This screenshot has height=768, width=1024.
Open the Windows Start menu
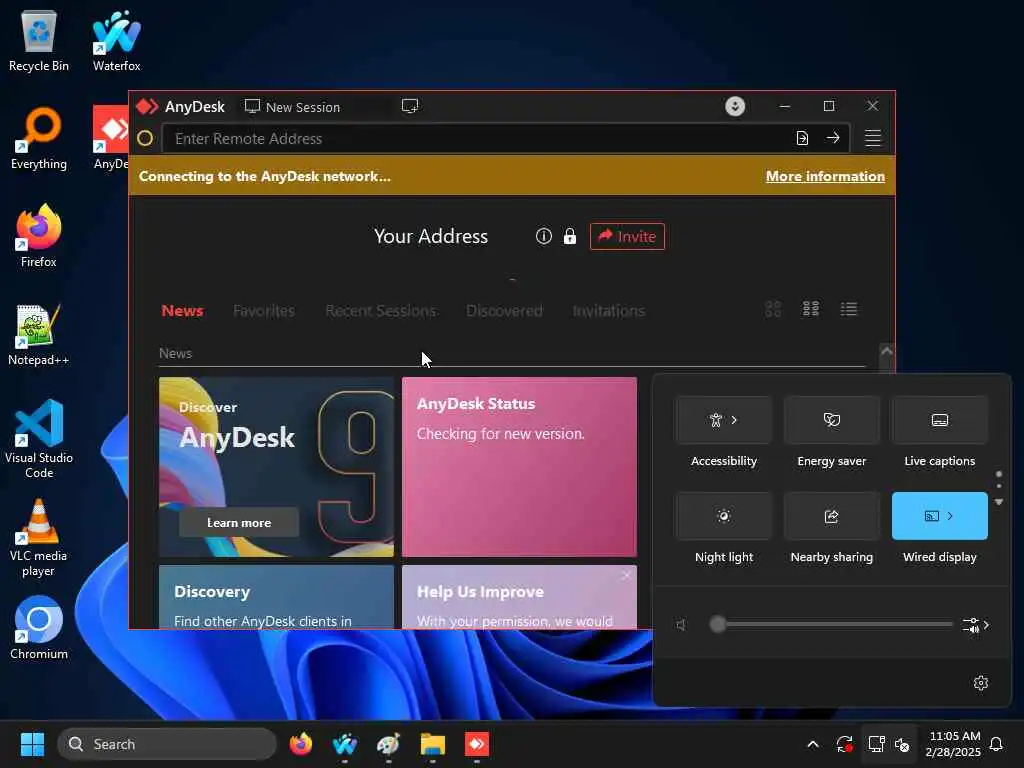32,744
